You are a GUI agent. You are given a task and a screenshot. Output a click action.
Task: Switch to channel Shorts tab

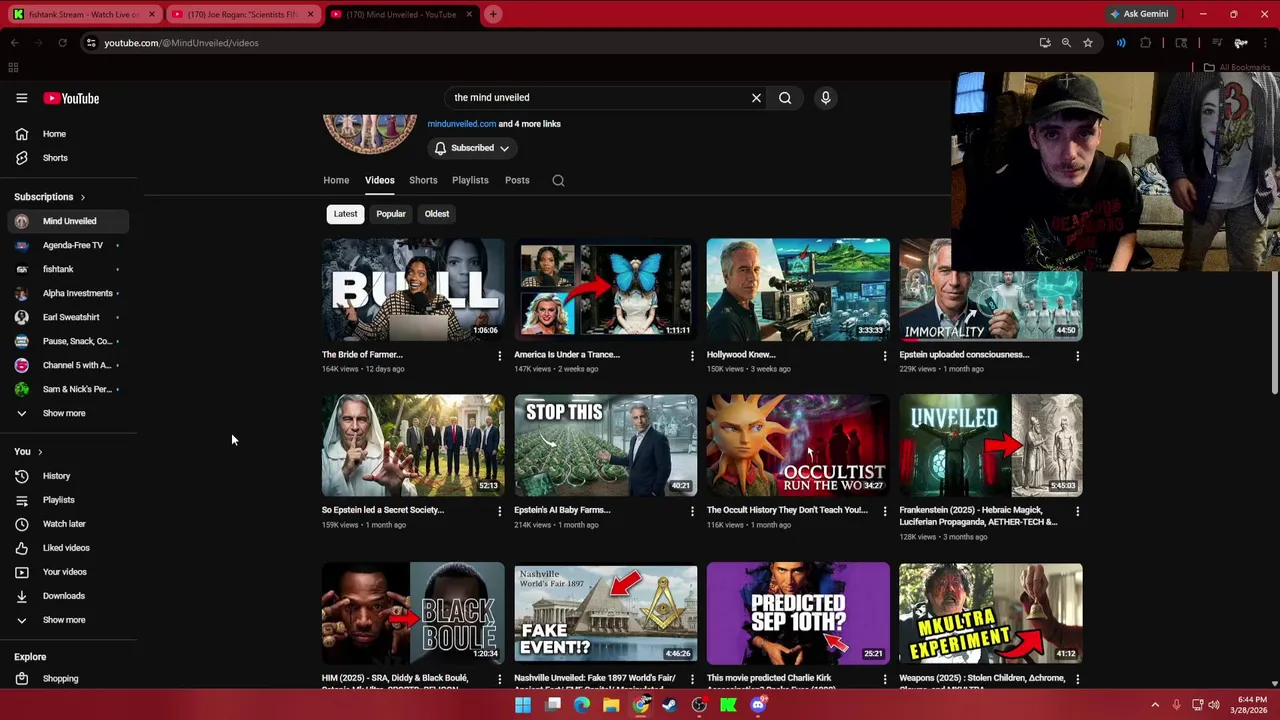click(423, 180)
